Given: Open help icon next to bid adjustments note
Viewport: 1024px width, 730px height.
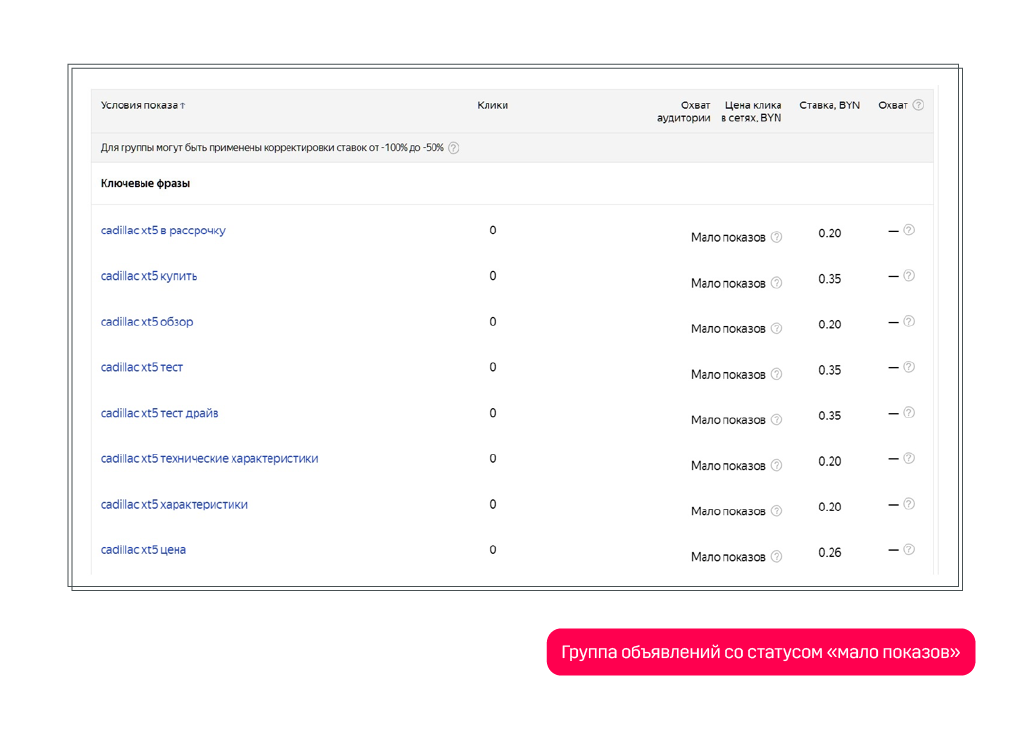Looking at the screenshot, I should point(453,148).
